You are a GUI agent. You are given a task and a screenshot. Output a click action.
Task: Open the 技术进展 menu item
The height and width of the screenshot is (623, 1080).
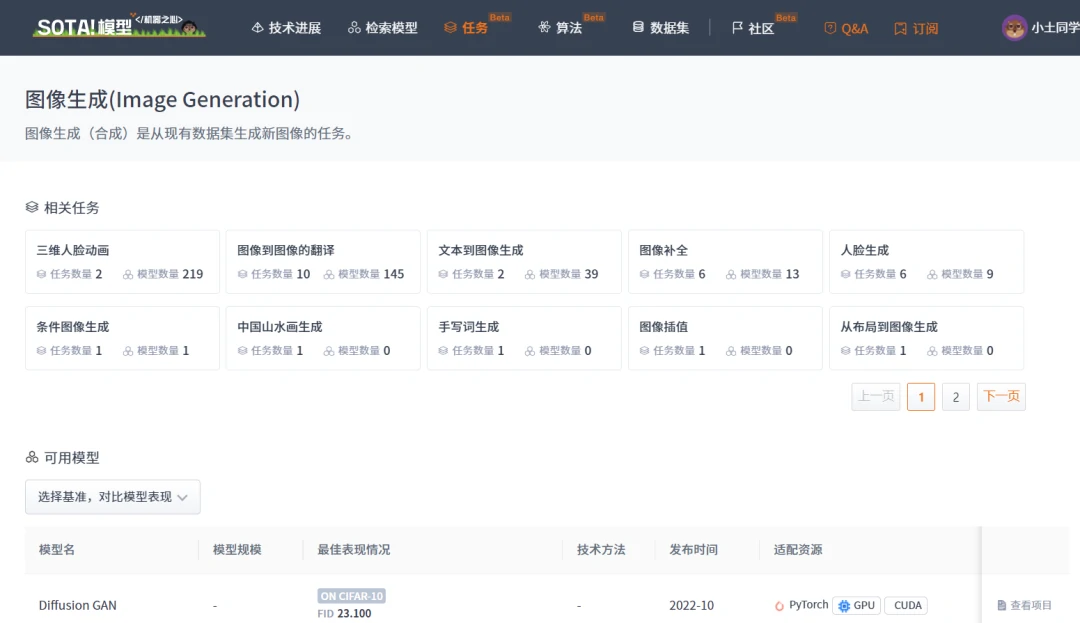(286, 28)
